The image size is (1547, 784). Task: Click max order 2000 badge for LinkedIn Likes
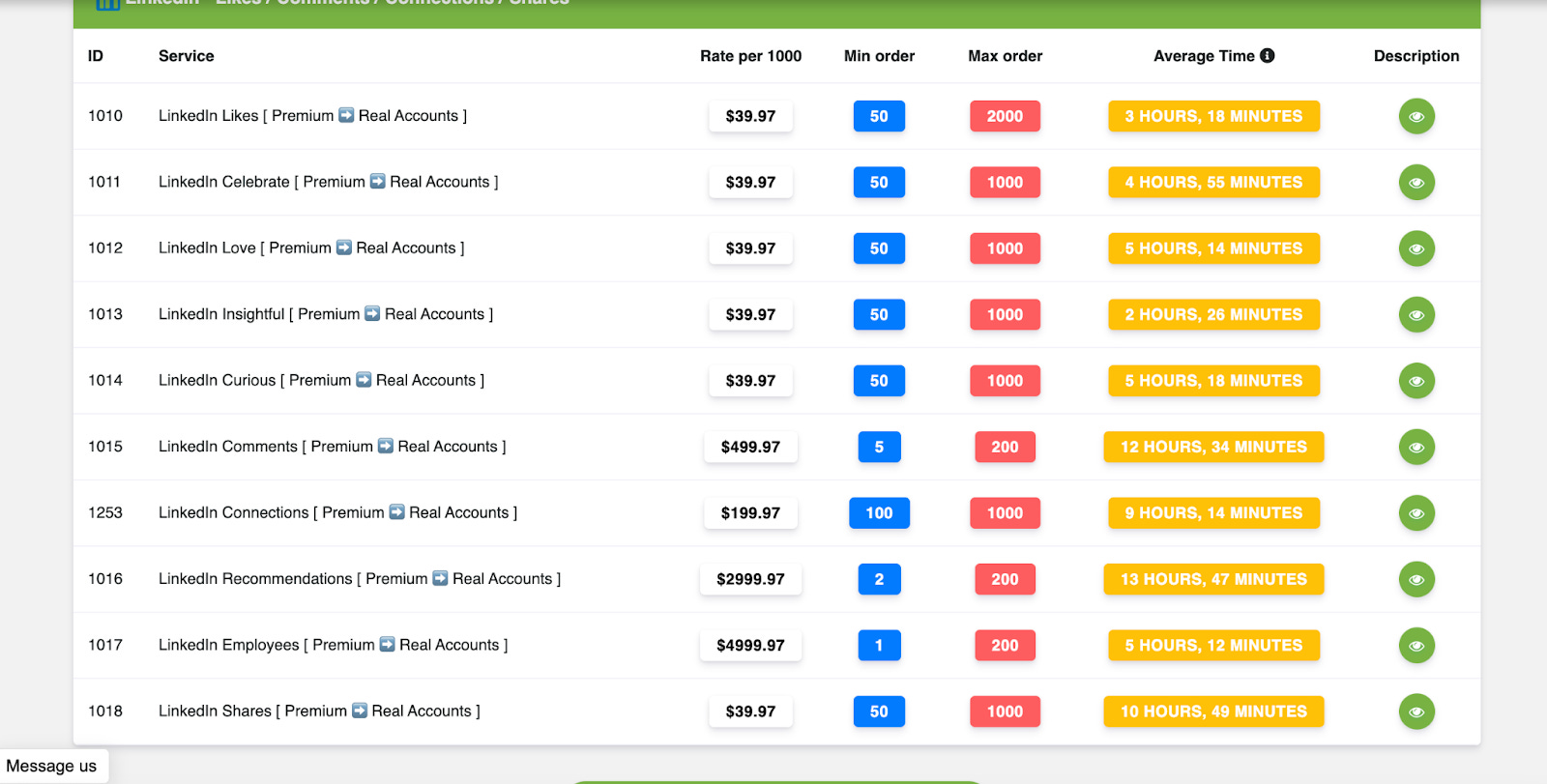click(1005, 116)
